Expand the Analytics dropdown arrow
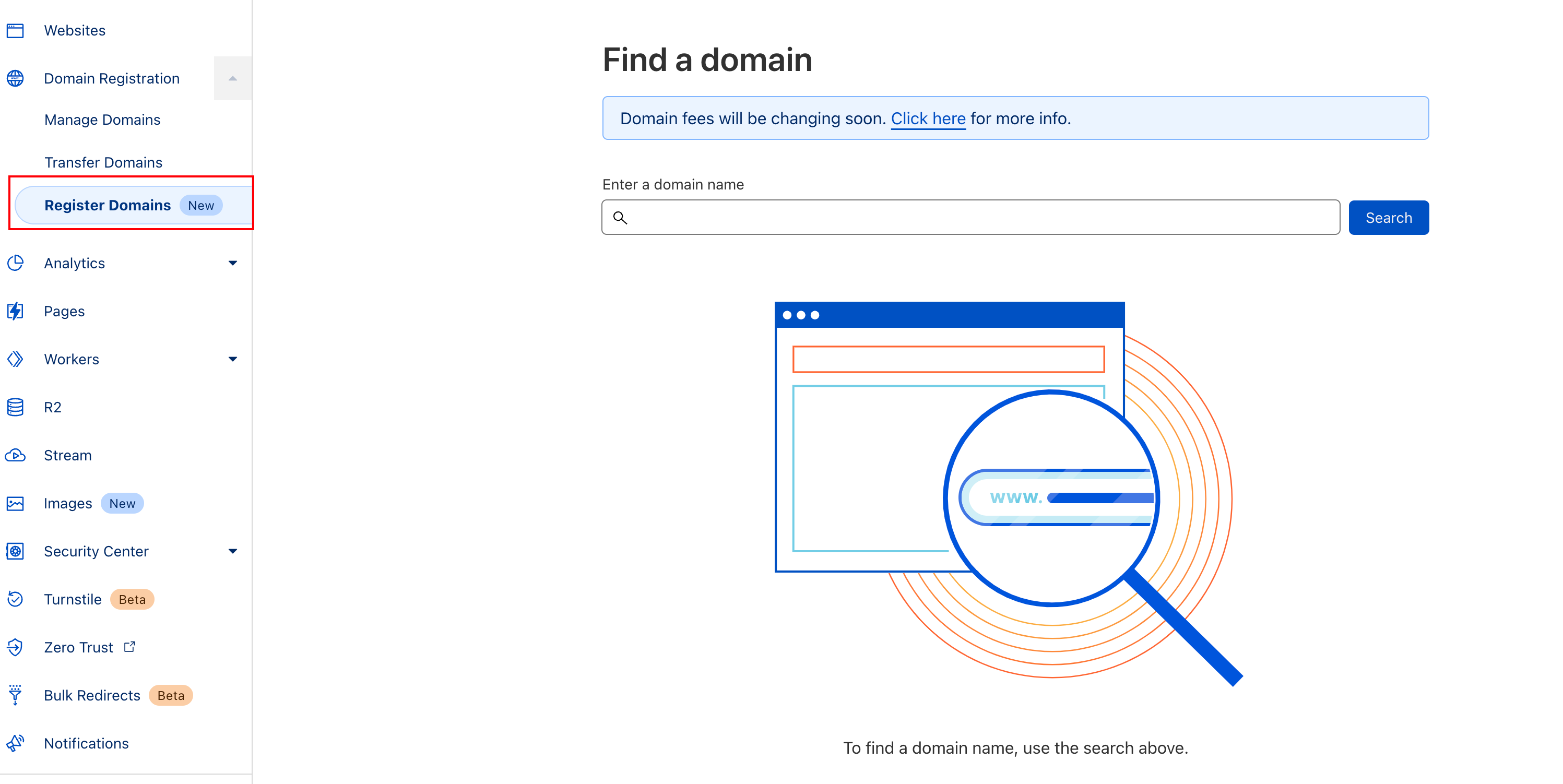The height and width of the screenshot is (784, 1563). tap(232, 263)
